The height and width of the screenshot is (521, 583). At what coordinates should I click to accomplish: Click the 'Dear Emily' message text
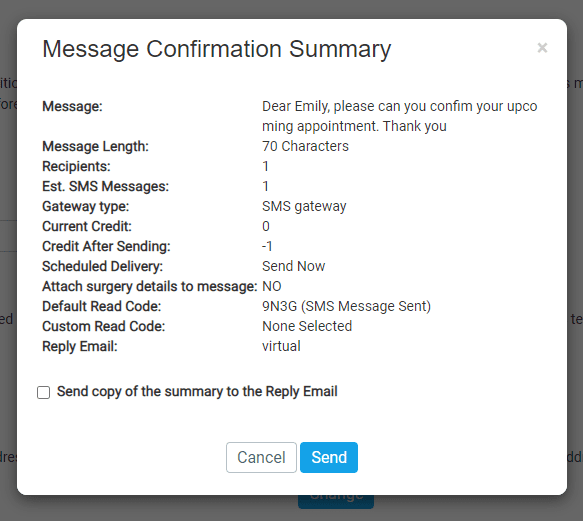(400, 116)
